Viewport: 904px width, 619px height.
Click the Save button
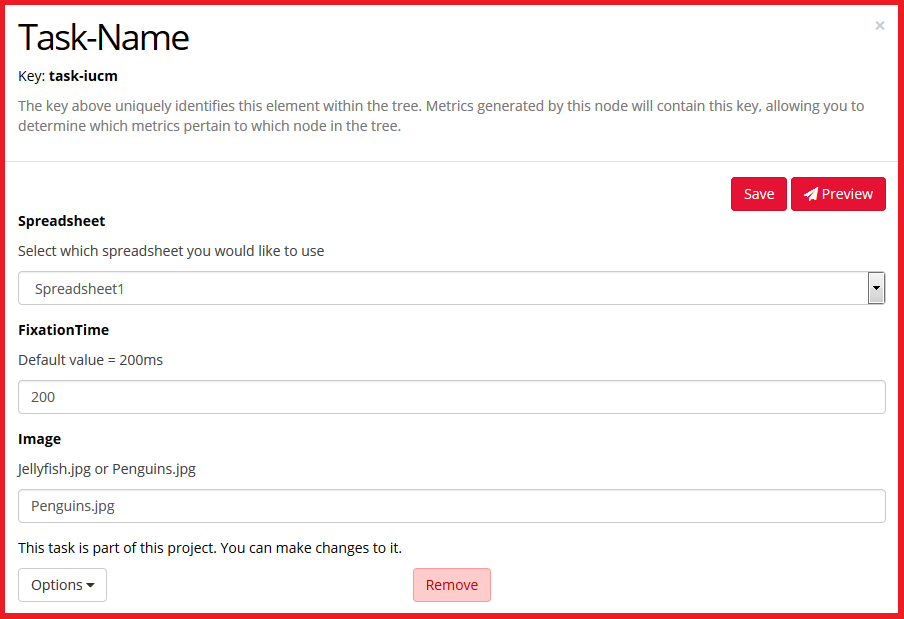(x=758, y=194)
